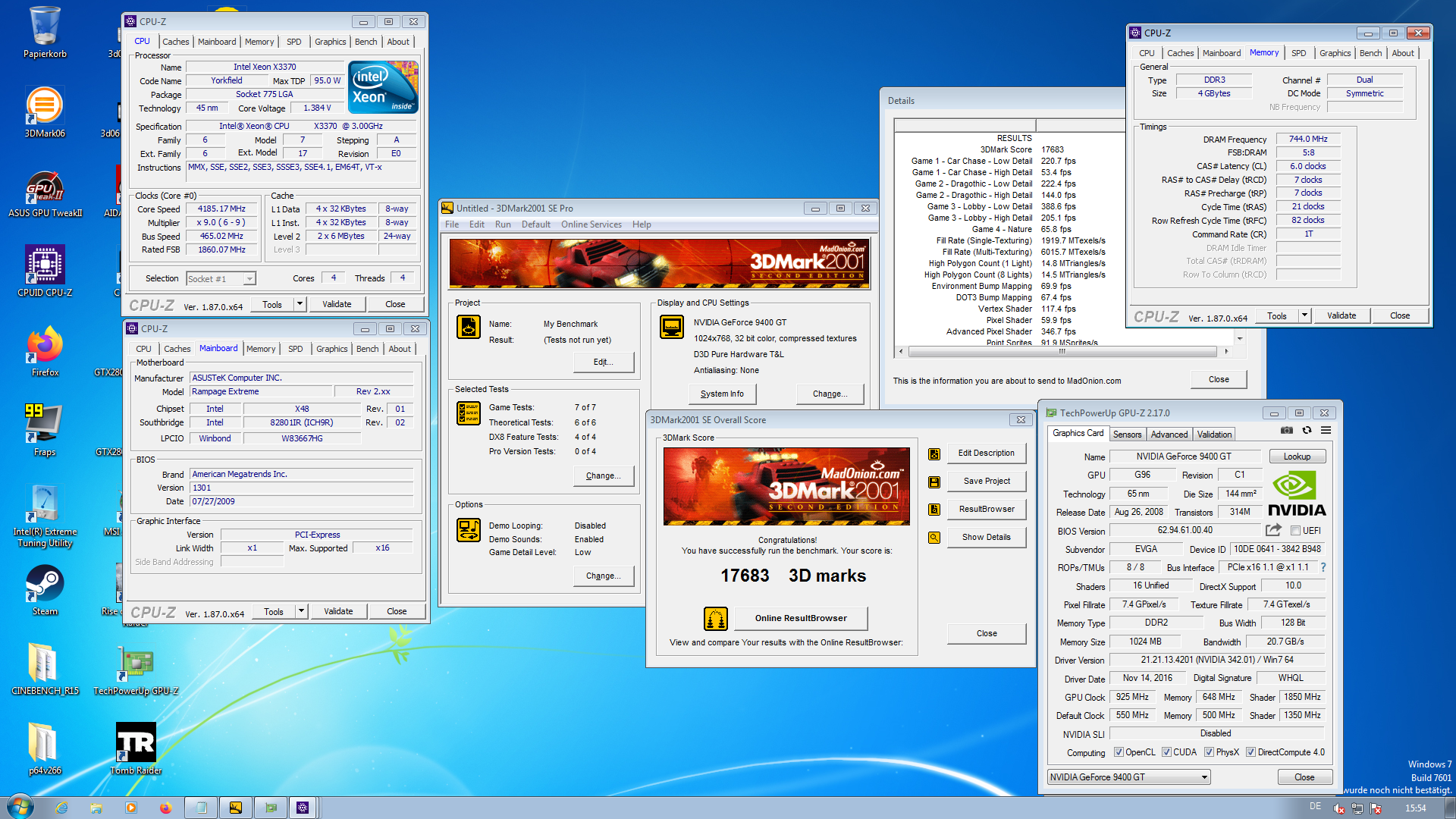
Task: Open Internet Explorer from taskbar
Action: (x=61, y=808)
